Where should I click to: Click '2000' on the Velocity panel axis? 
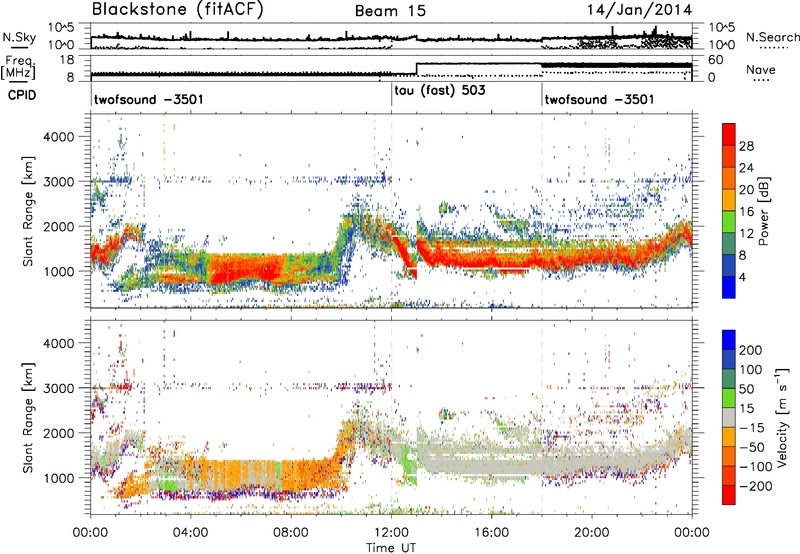59,433
